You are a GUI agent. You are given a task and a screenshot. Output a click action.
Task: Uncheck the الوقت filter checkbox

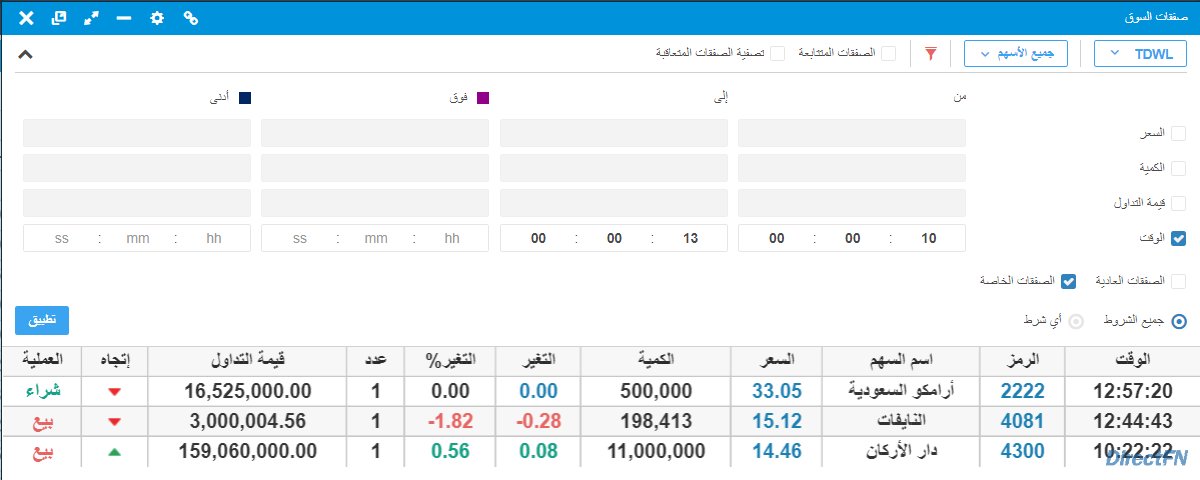(x=1178, y=238)
